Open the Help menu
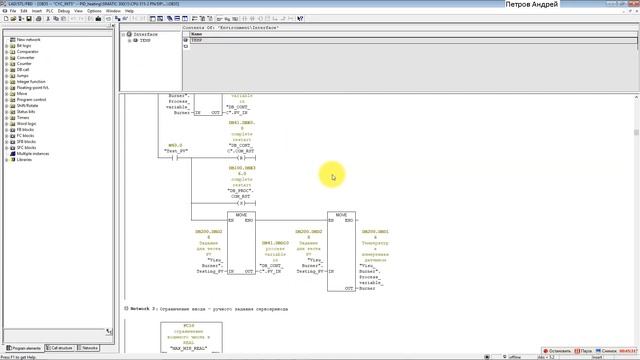 click(129, 11)
